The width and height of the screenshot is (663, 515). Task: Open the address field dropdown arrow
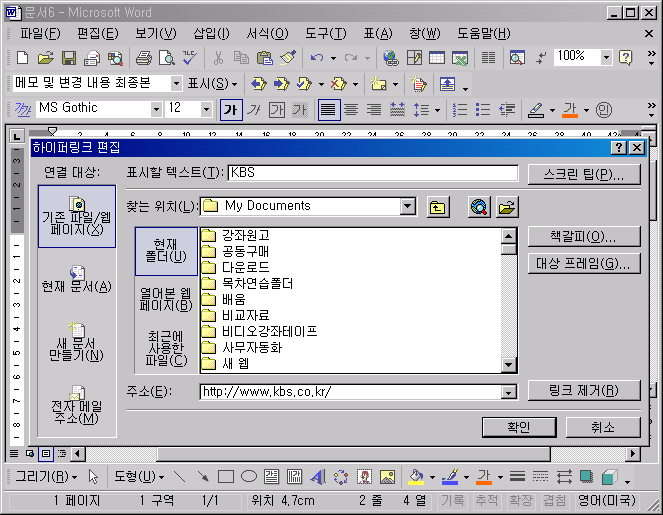(x=509, y=392)
